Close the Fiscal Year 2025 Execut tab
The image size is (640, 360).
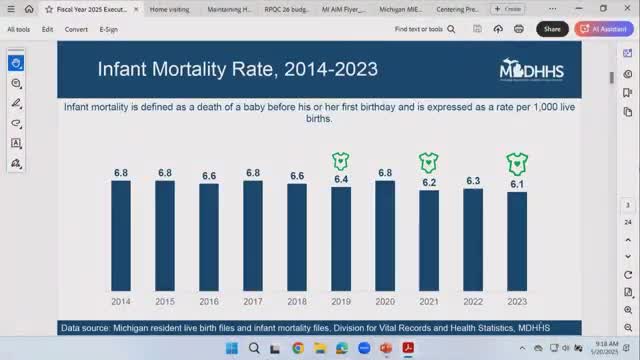pos(136,9)
